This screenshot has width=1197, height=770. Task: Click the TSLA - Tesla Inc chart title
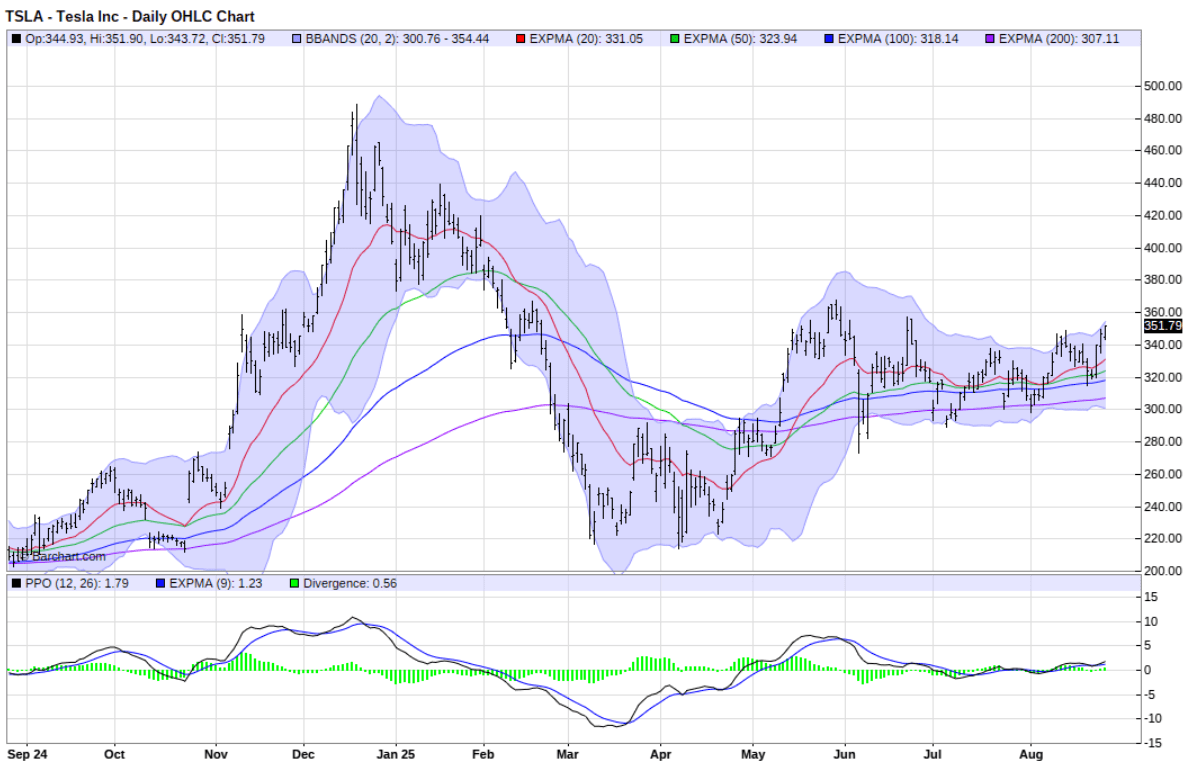[x=130, y=16]
